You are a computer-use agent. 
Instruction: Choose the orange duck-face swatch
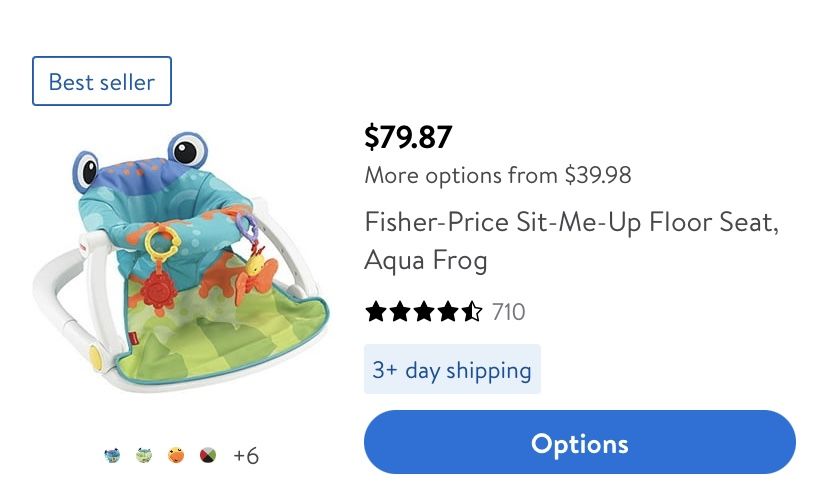[x=176, y=456]
